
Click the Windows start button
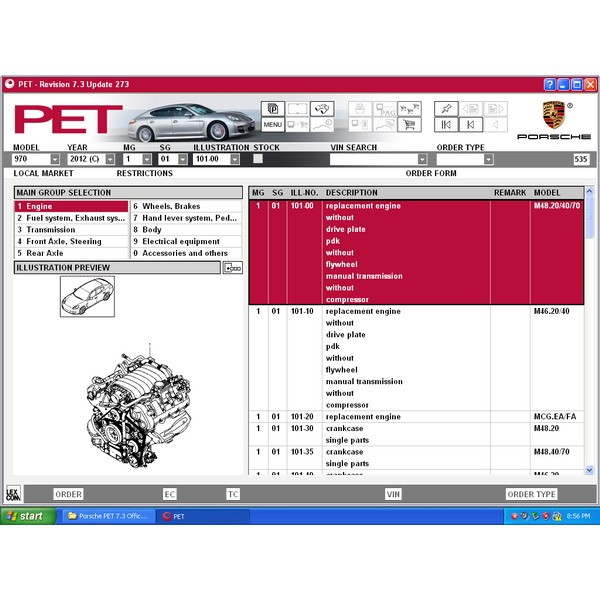click(28, 516)
